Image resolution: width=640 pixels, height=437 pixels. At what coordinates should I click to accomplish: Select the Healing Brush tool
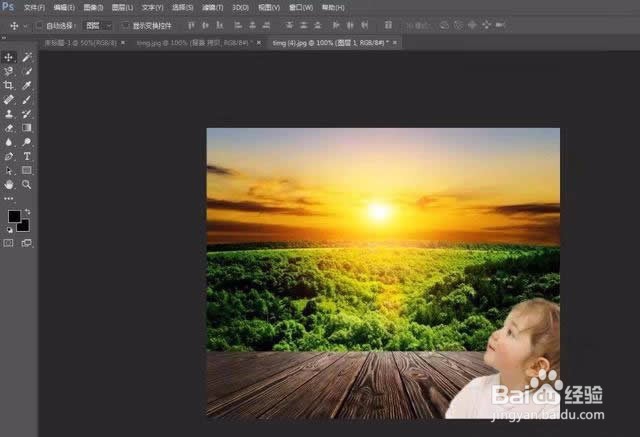9,100
